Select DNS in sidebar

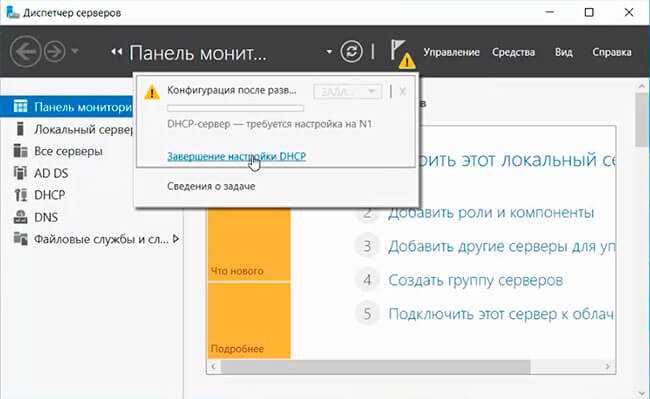[46, 217]
